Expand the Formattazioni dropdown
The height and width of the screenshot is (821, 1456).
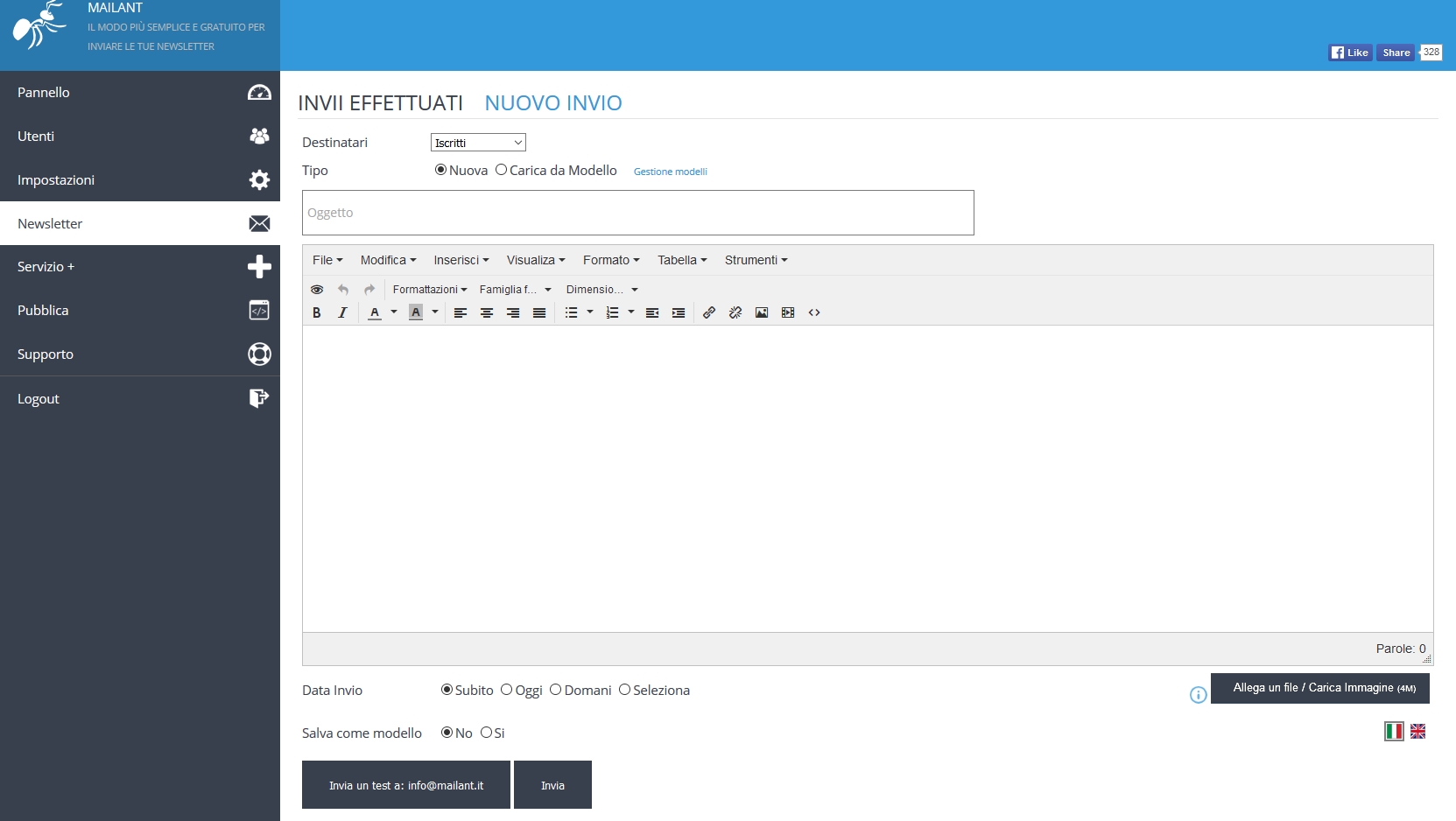coord(429,290)
